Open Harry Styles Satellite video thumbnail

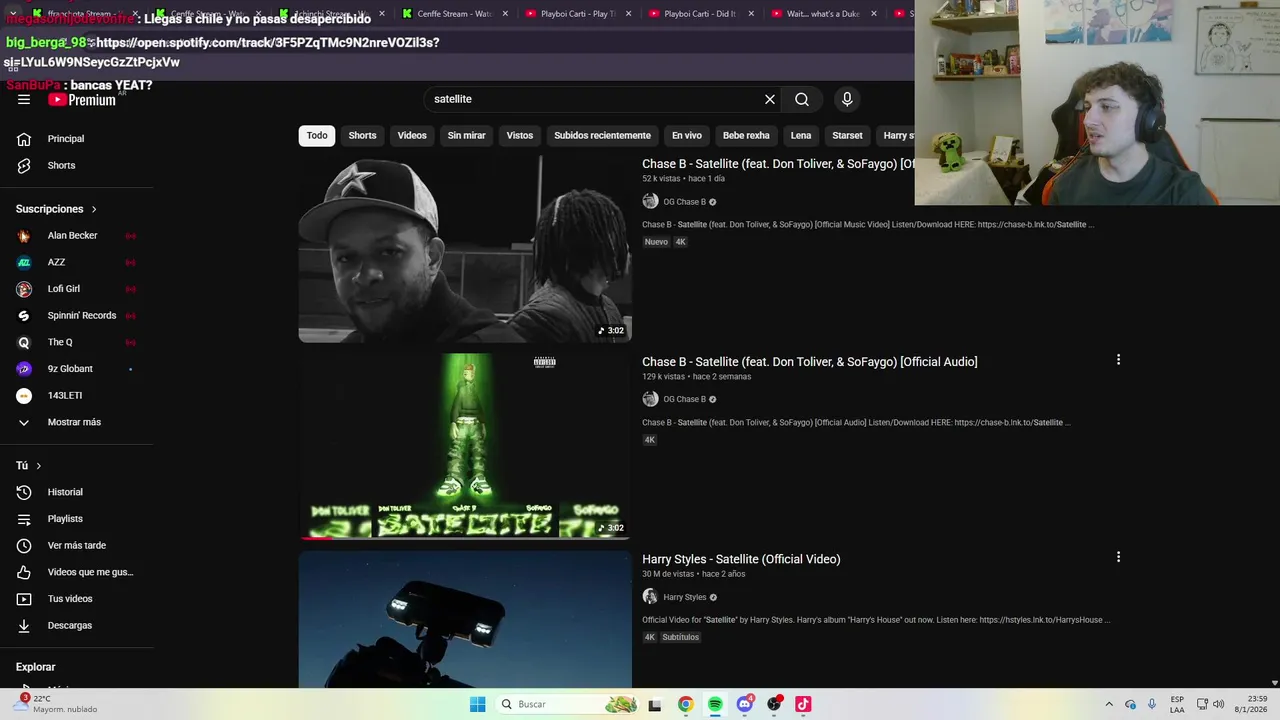(x=465, y=619)
